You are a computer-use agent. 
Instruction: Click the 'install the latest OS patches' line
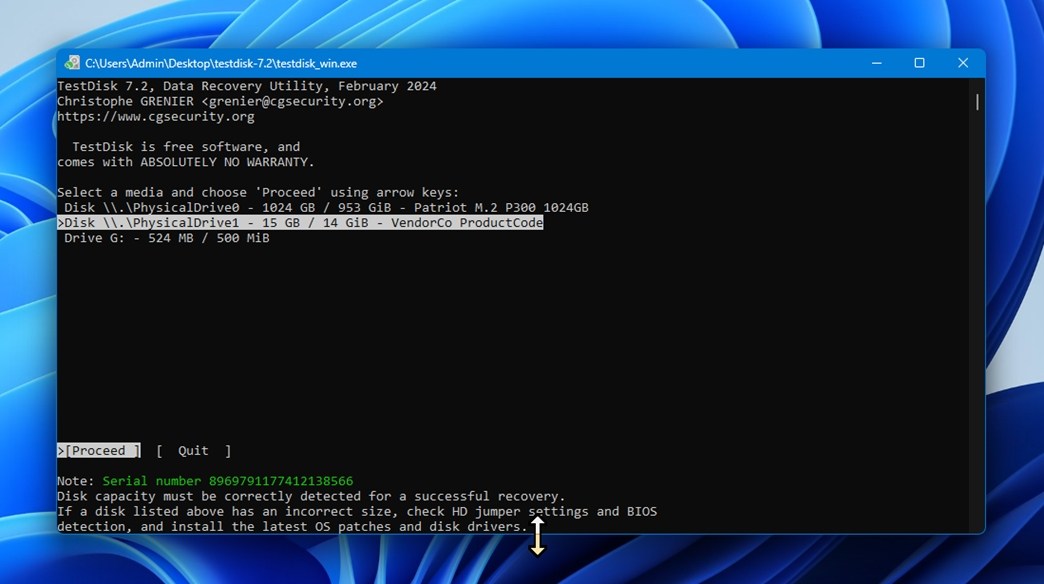coord(292,527)
